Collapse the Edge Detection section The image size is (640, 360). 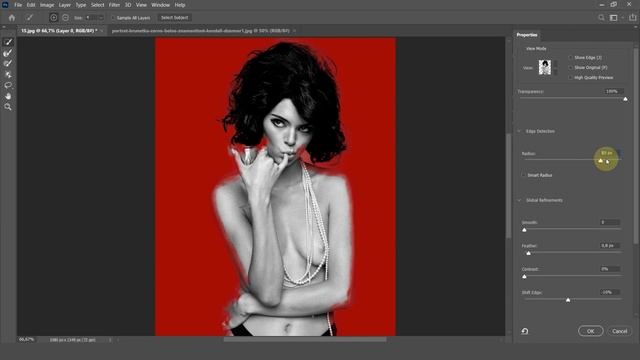point(519,131)
